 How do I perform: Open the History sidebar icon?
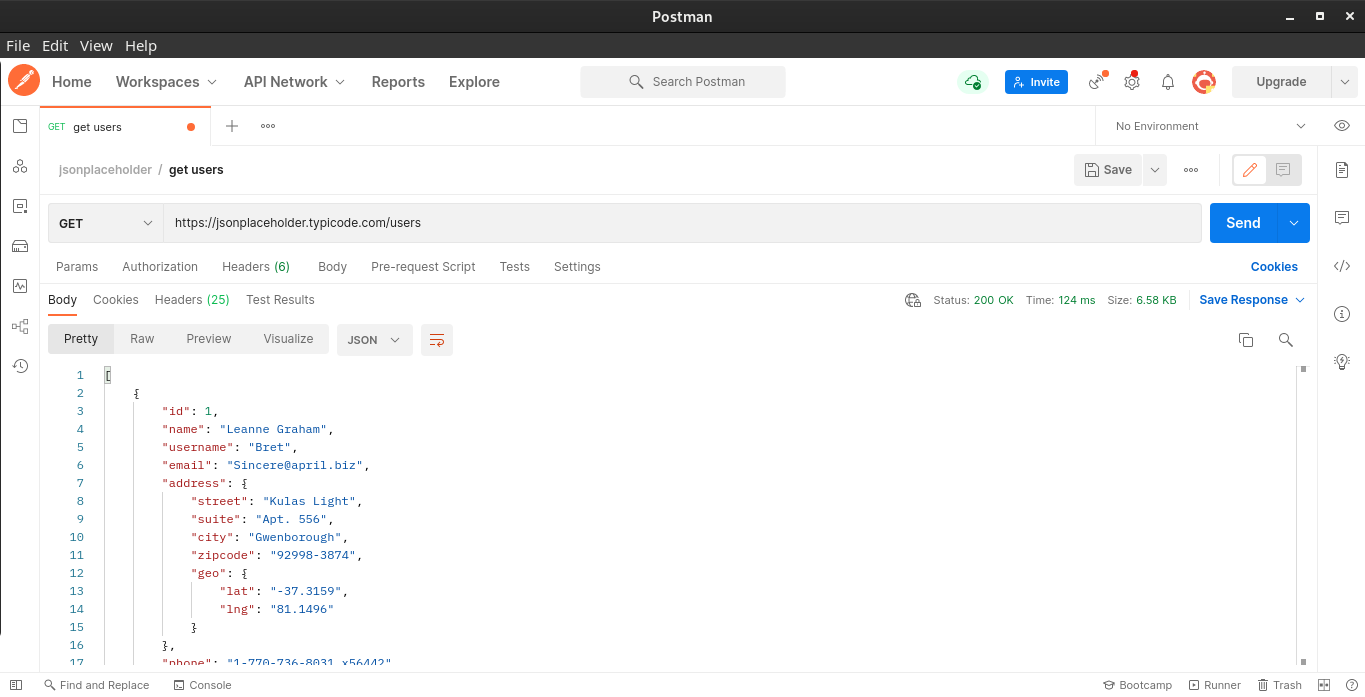[20, 366]
